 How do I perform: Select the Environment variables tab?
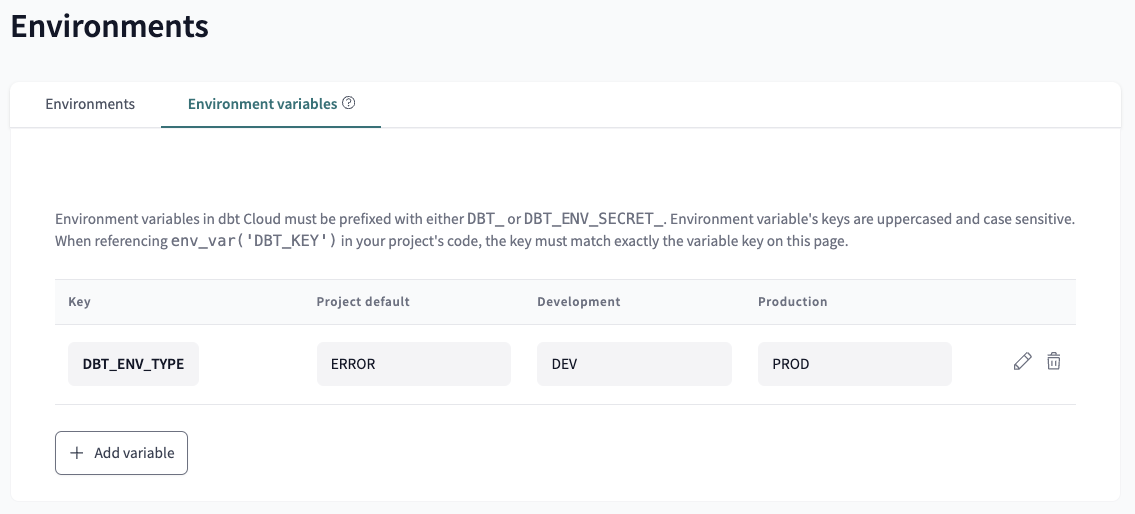pos(262,104)
